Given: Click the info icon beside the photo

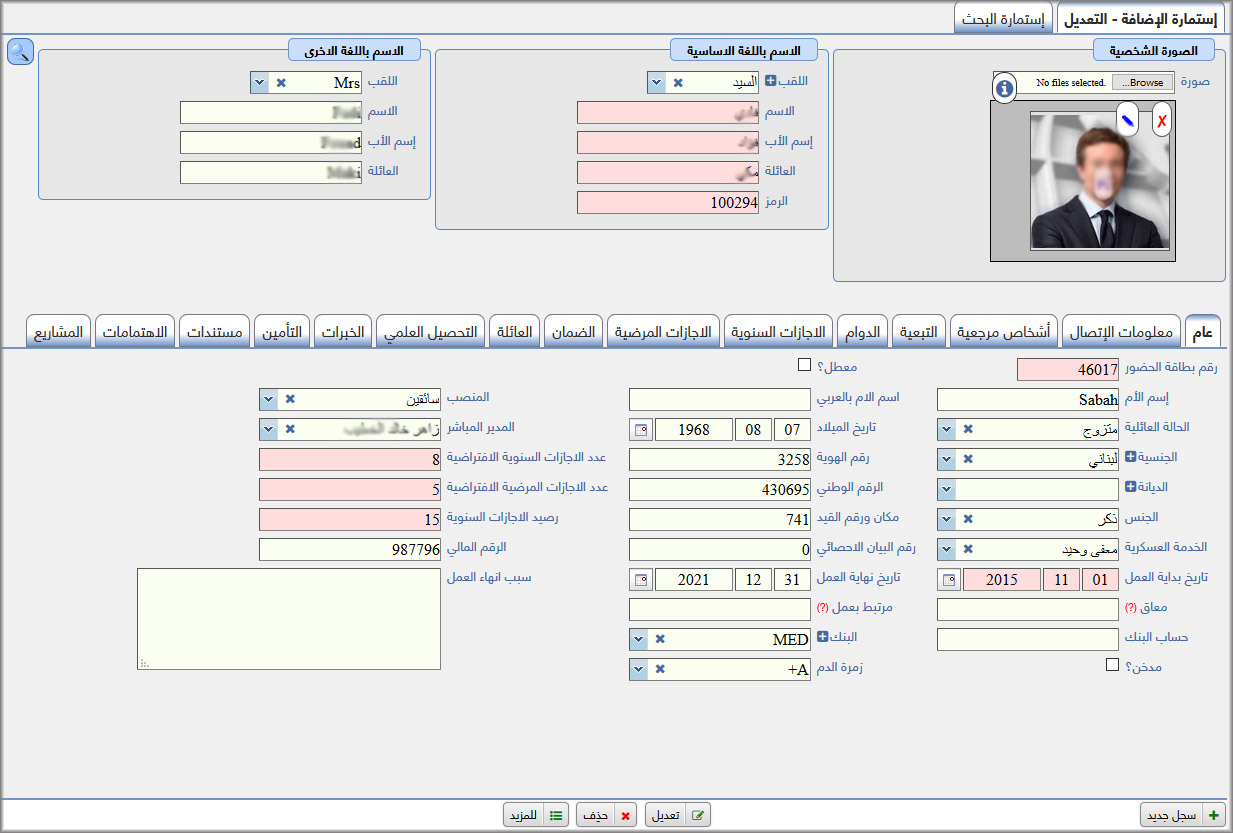Looking at the screenshot, I should 1004,89.
